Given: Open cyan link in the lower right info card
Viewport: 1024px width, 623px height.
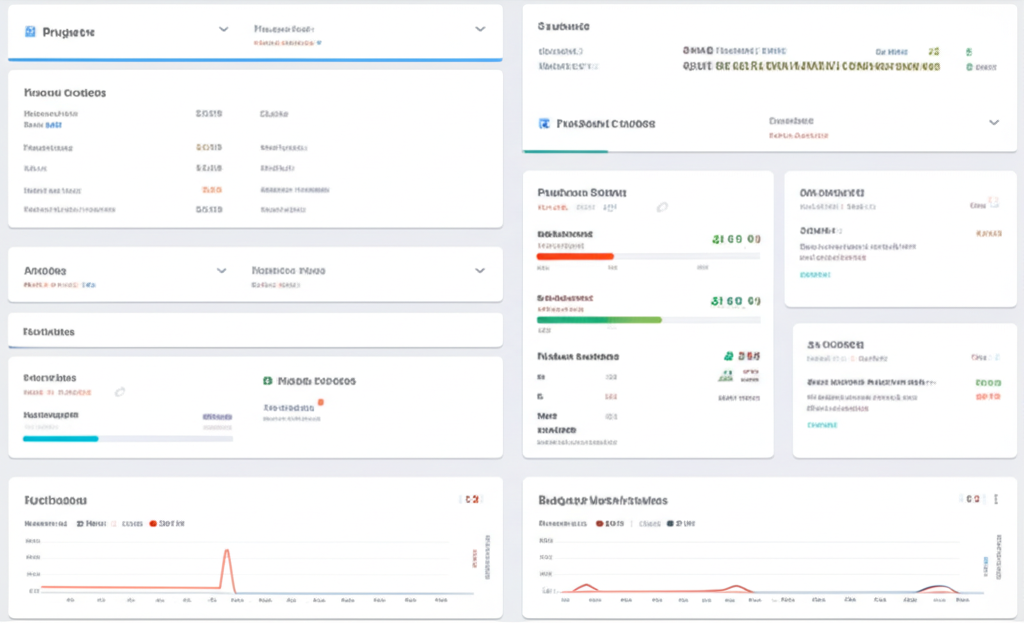Looking at the screenshot, I should 822,425.
